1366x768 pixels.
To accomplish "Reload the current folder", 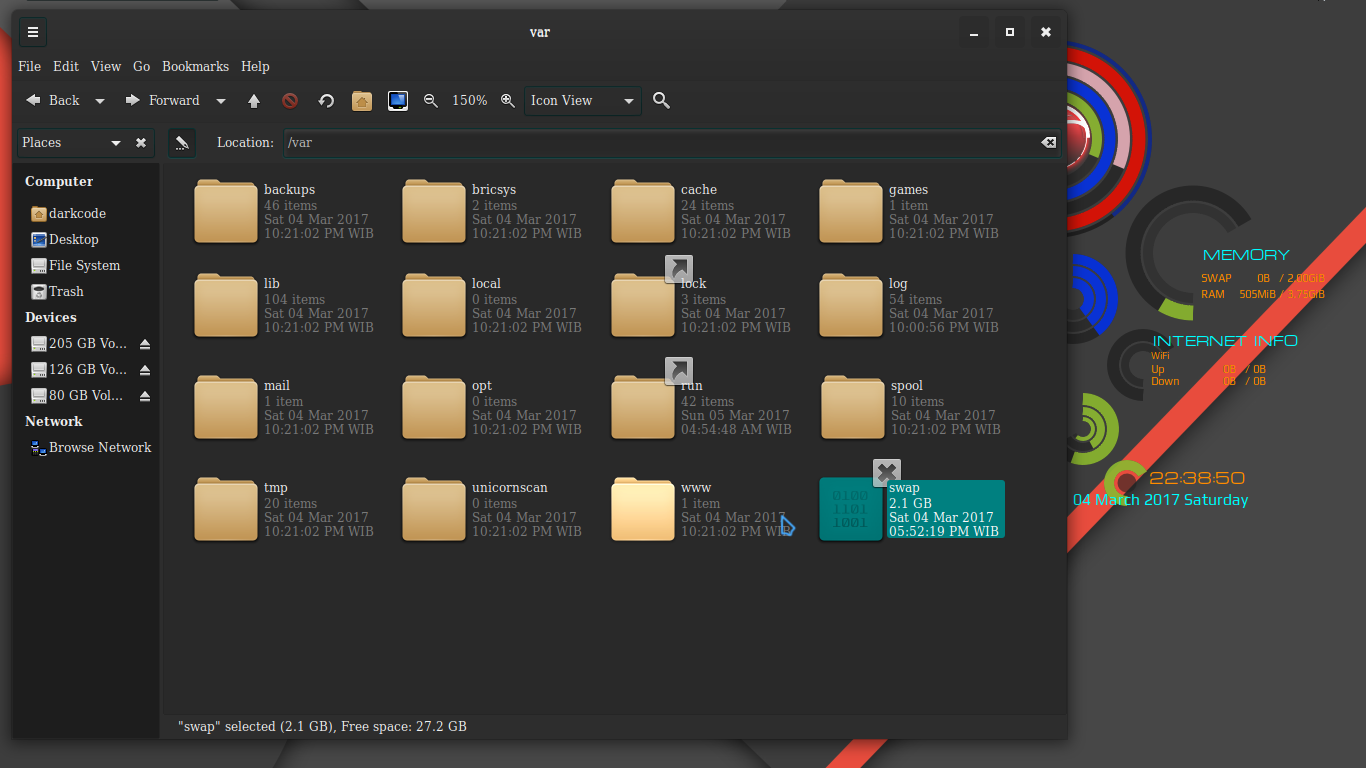I will (326, 100).
